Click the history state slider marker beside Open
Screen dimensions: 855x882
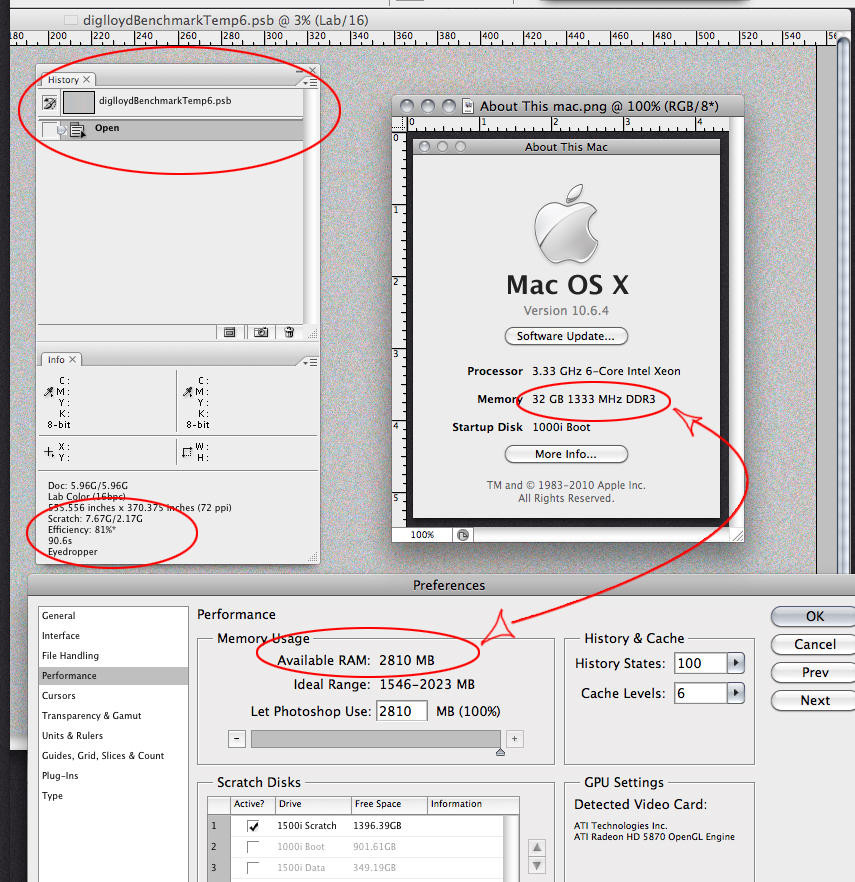(x=62, y=130)
